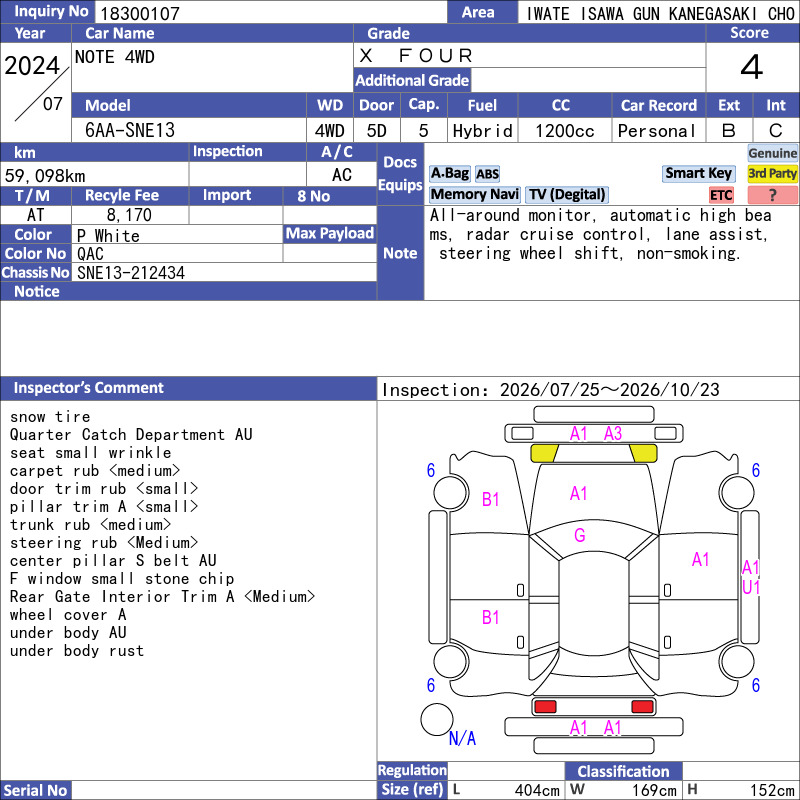The width and height of the screenshot is (800, 800).
Task: Click the color number QAC
Action: point(90,254)
